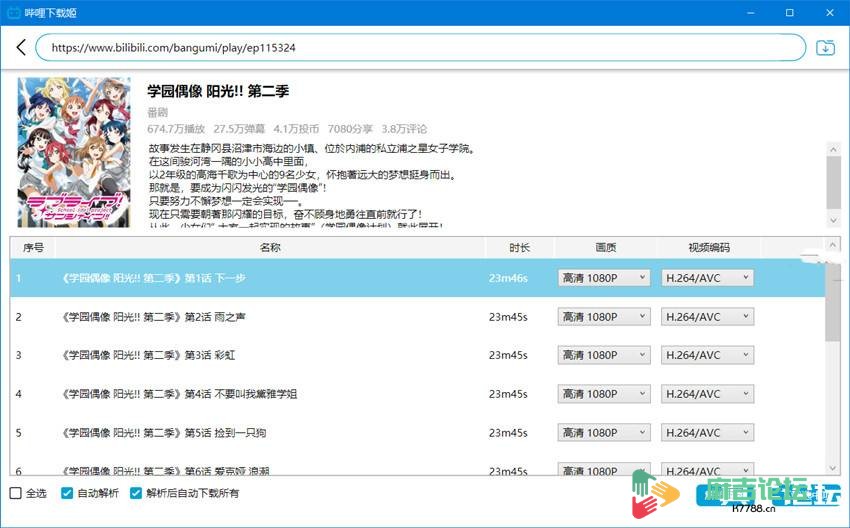The height and width of the screenshot is (528, 850).
Task: Click the 27.5万弹幕 danmaku count
Action: tap(239, 129)
